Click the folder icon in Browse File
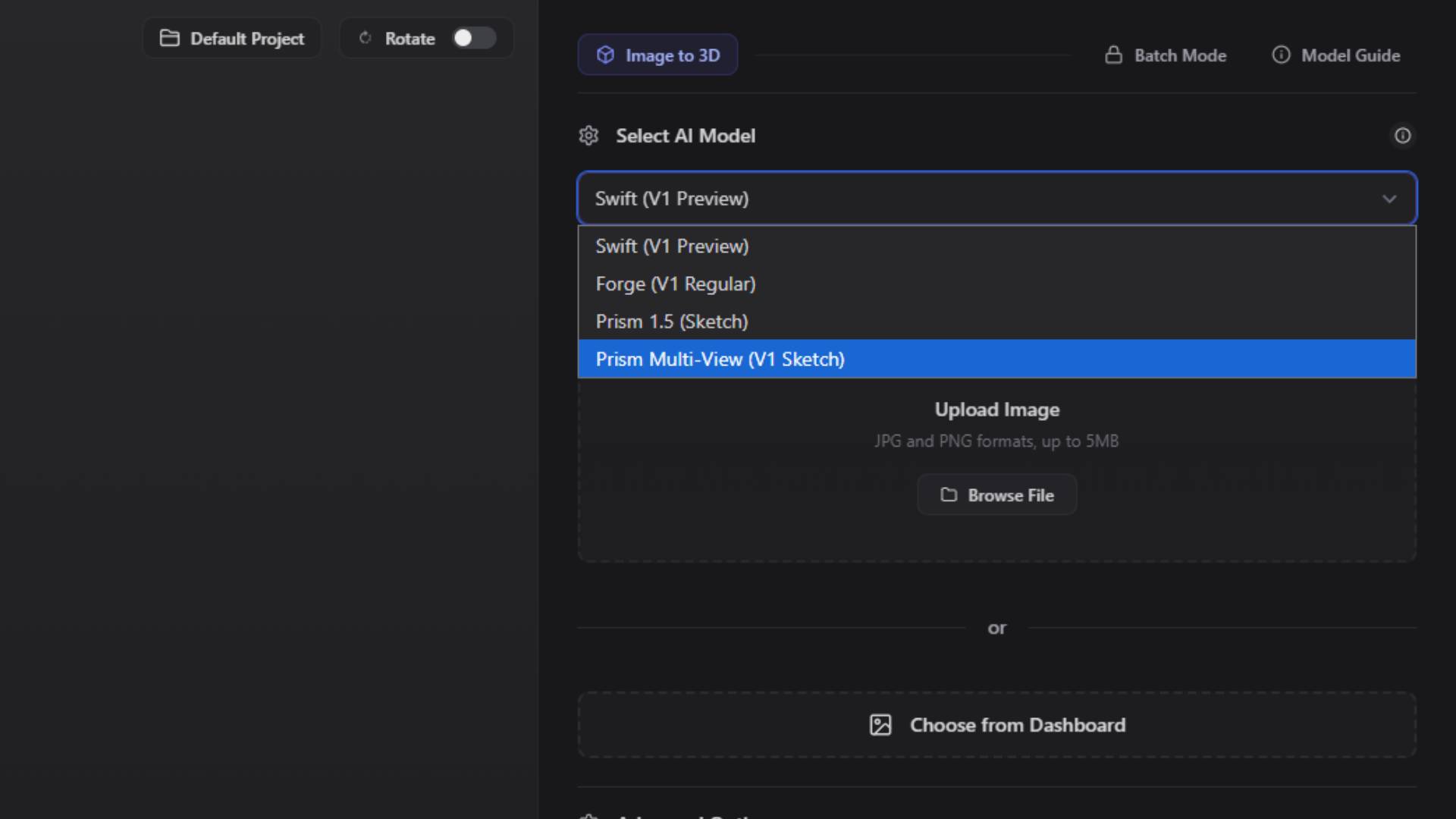Image resolution: width=1456 pixels, height=819 pixels. click(949, 494)
